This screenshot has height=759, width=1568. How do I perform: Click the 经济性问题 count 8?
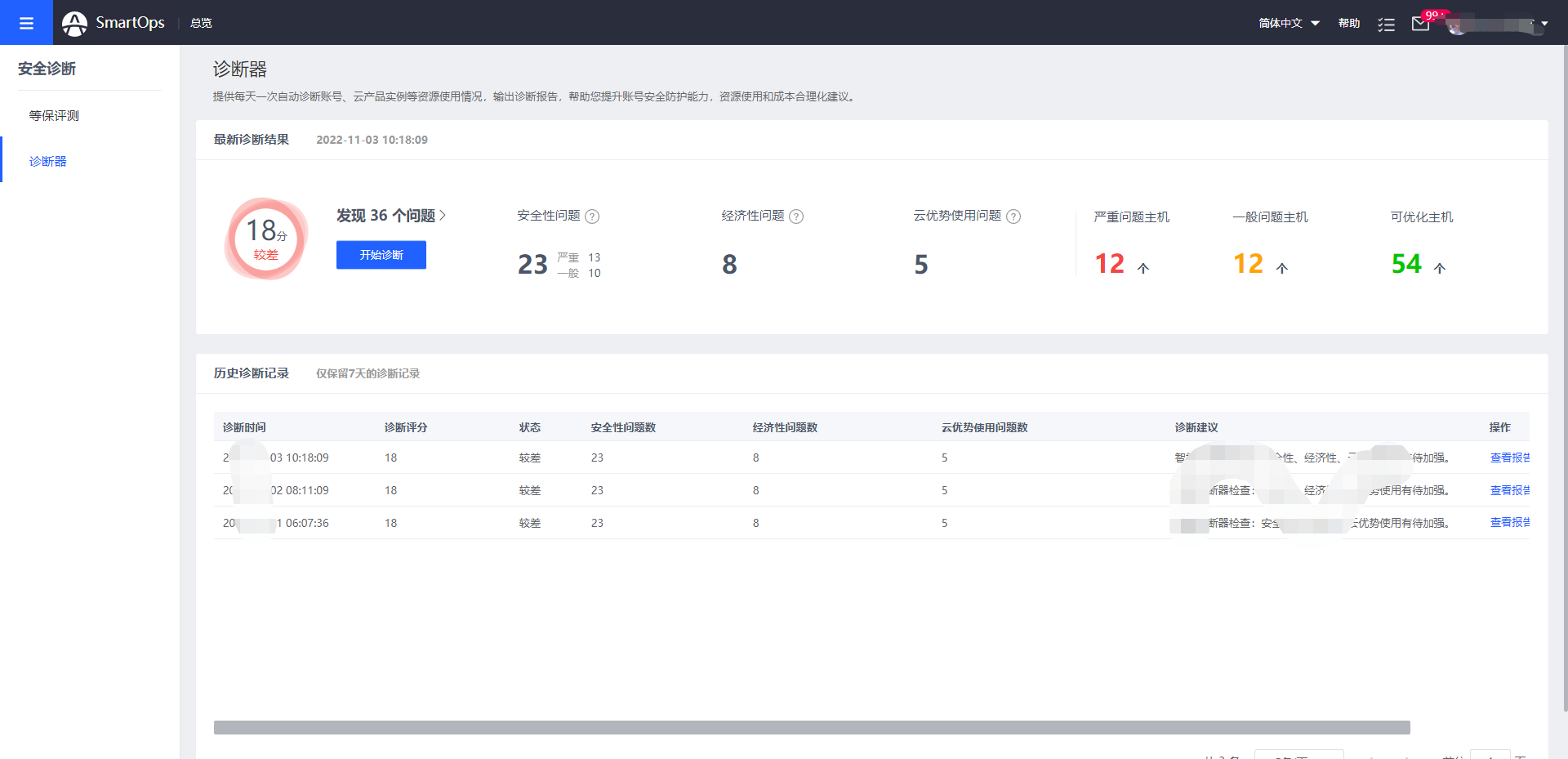point(729,265)
